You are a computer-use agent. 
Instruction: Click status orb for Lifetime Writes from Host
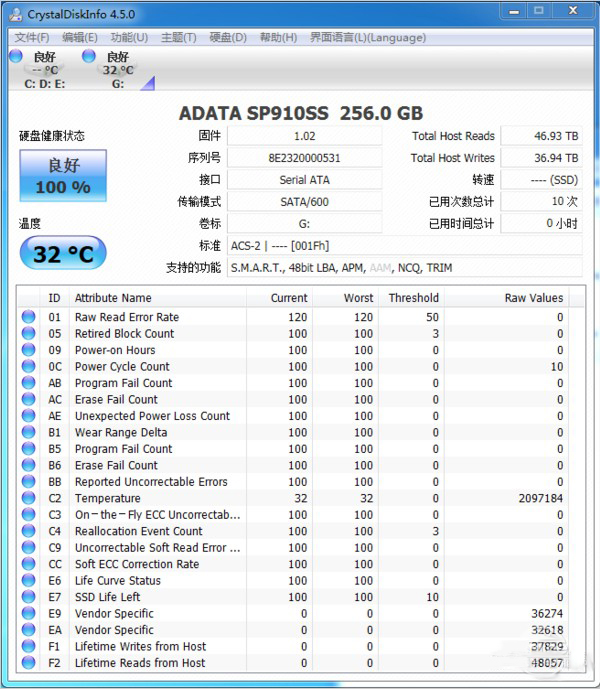pyautogui.click(x=29, y=646)
